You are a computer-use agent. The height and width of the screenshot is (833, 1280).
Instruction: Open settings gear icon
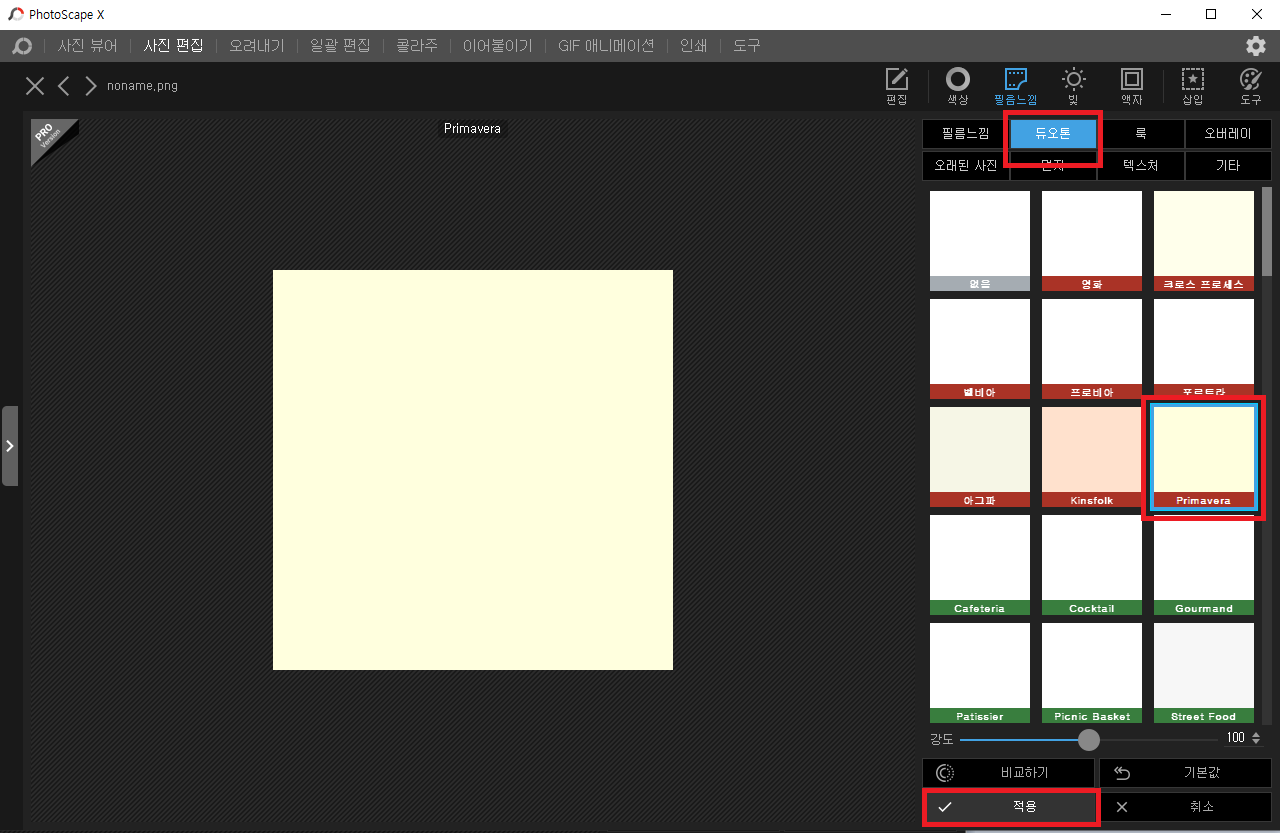pyautogui.click(x=1256, y=46)
